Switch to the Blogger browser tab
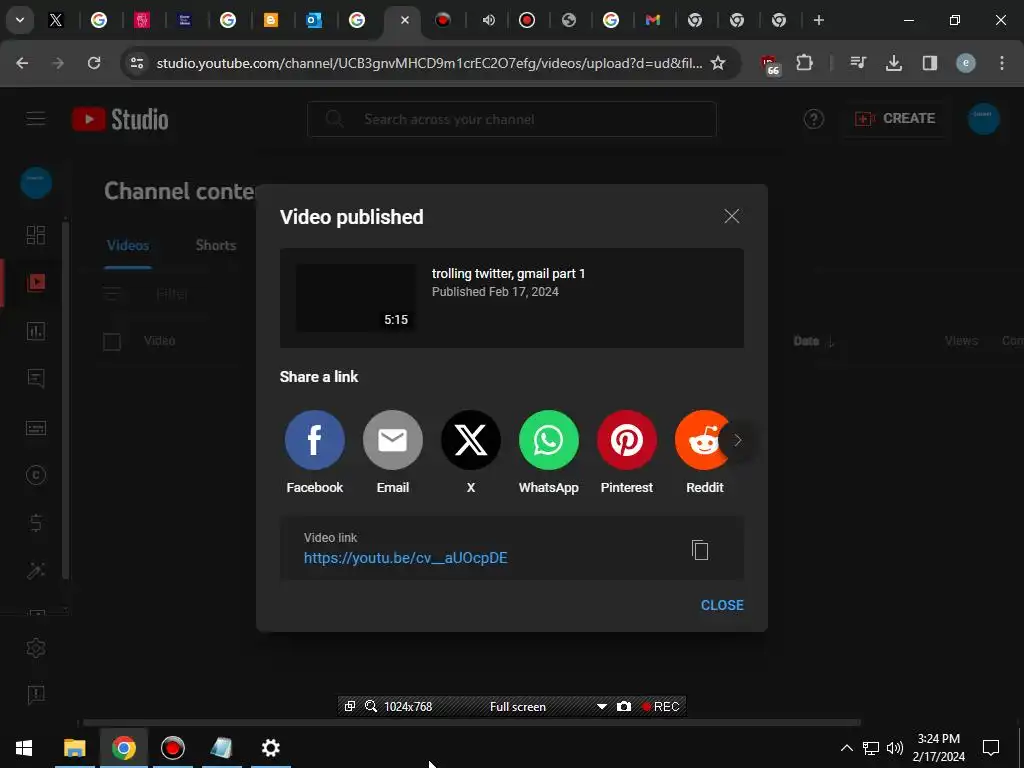1024x768 pixels. [270, 20]
